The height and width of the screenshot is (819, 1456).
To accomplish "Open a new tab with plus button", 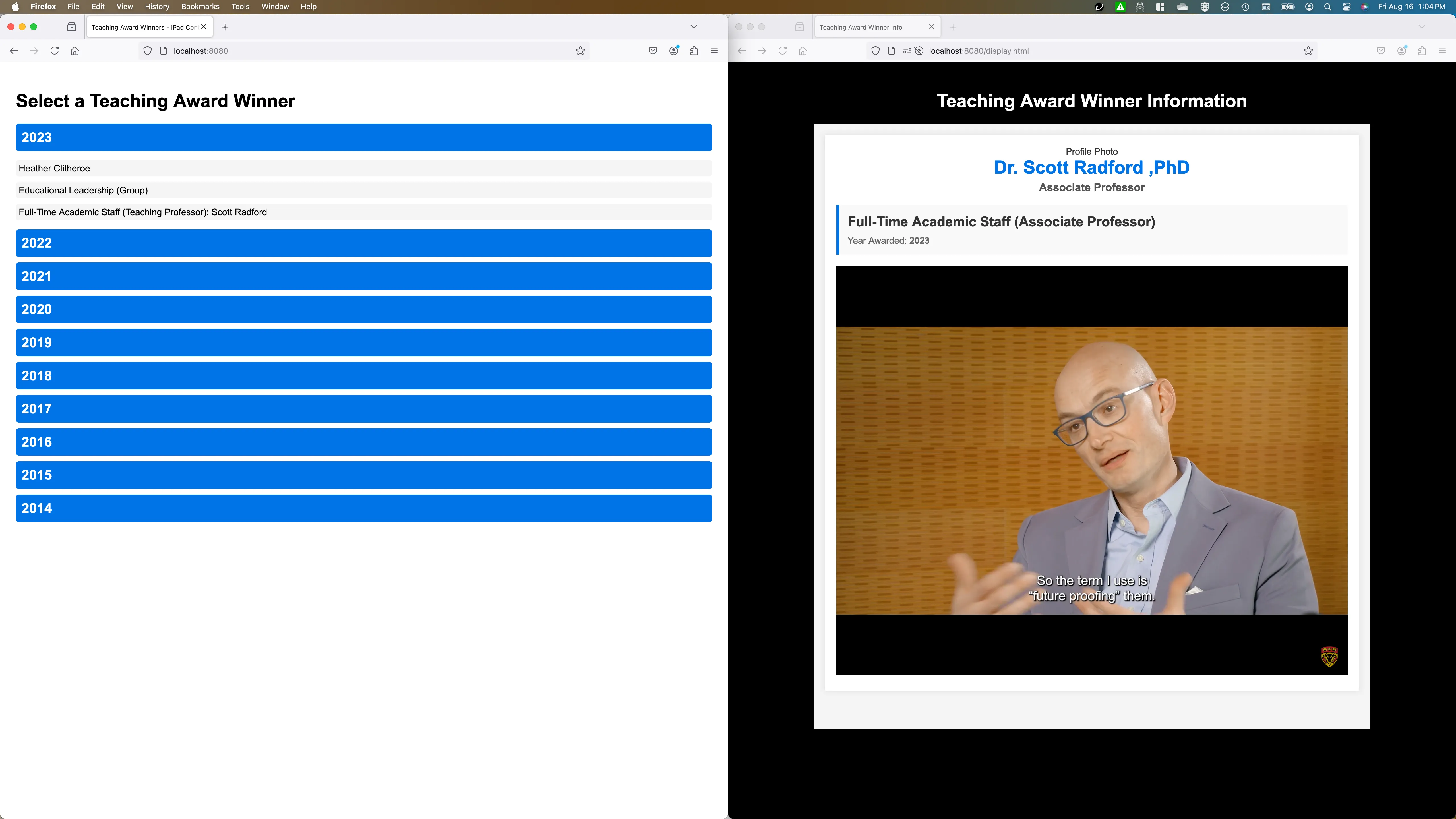I will click(x=225, y=27).
